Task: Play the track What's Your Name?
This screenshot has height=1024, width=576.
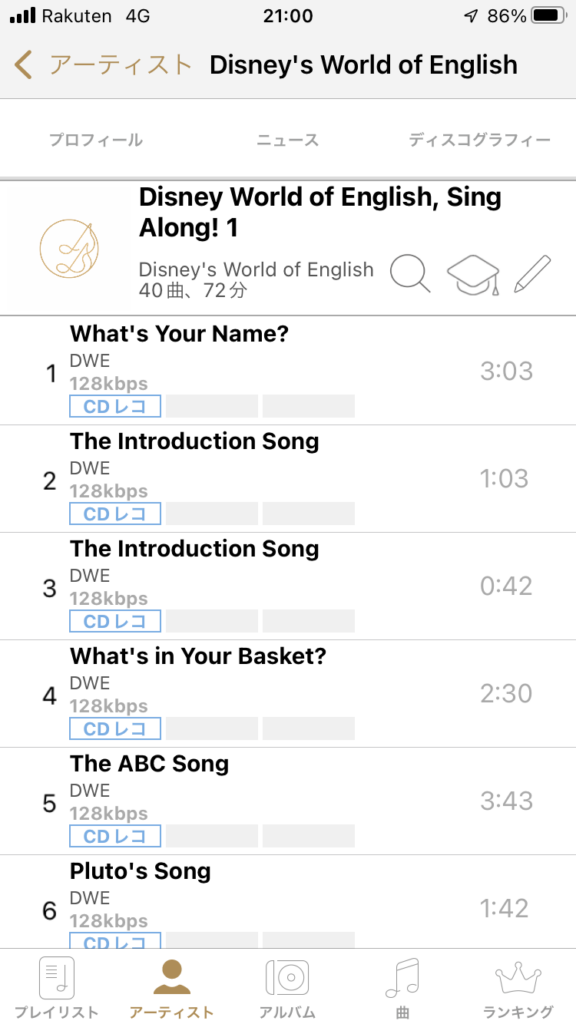Action: 288,371
